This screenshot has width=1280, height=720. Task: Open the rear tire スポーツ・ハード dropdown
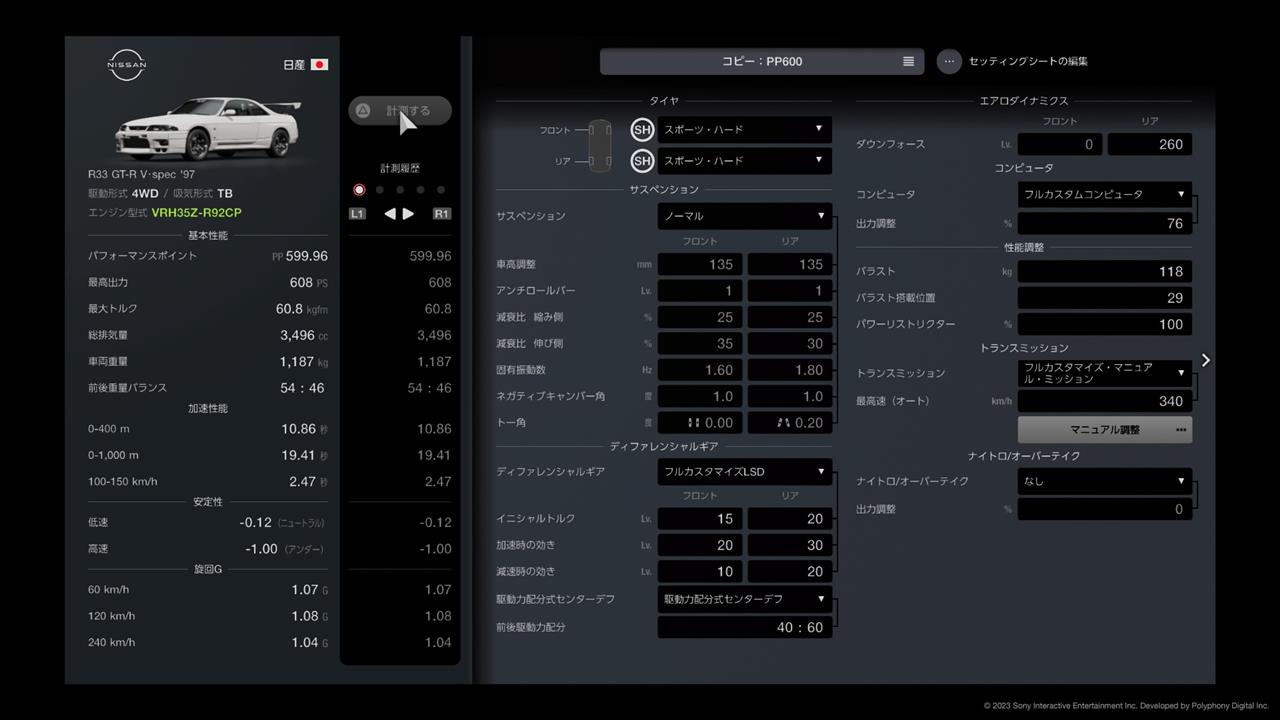coord(745,160)
